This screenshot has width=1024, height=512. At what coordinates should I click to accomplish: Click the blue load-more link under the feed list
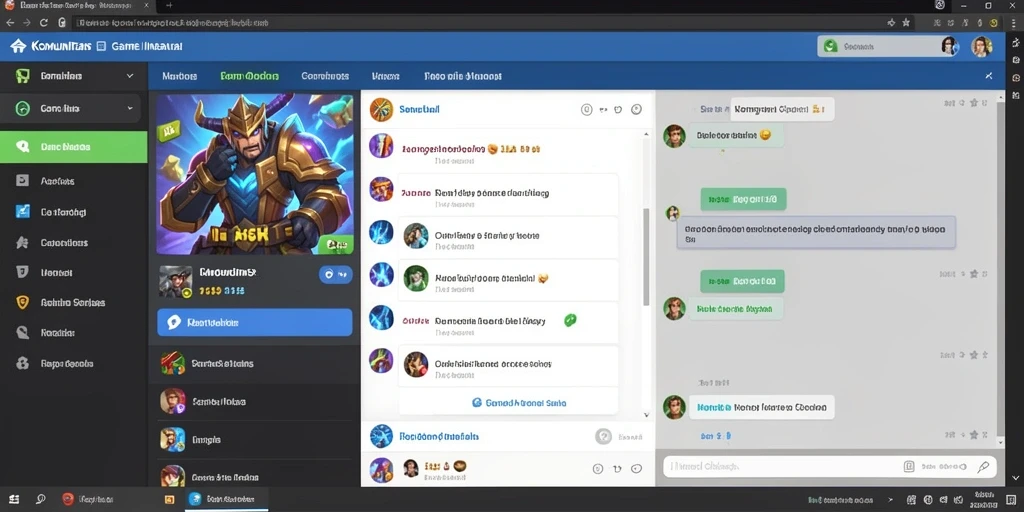click(519, 403)
